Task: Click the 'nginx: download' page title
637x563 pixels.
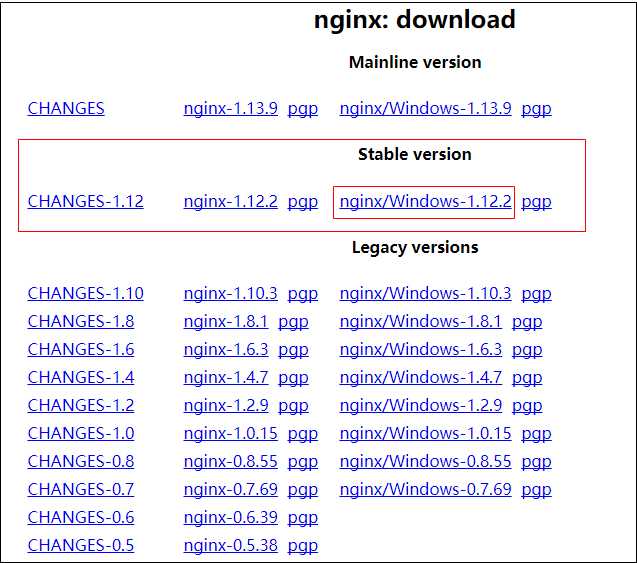Action: pos(415,20)
